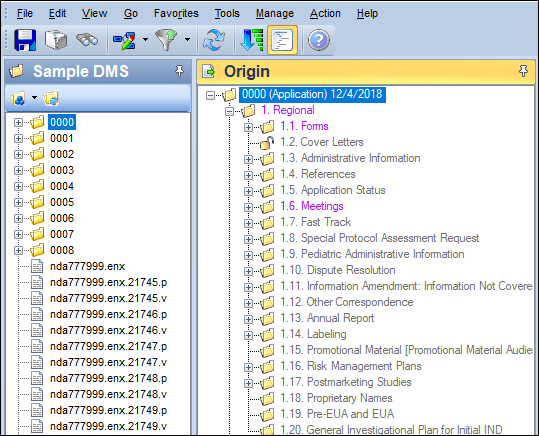Select 0000 (Application) 12/4/2018 node
Screen dimensions: 539x436
(312, 94)
